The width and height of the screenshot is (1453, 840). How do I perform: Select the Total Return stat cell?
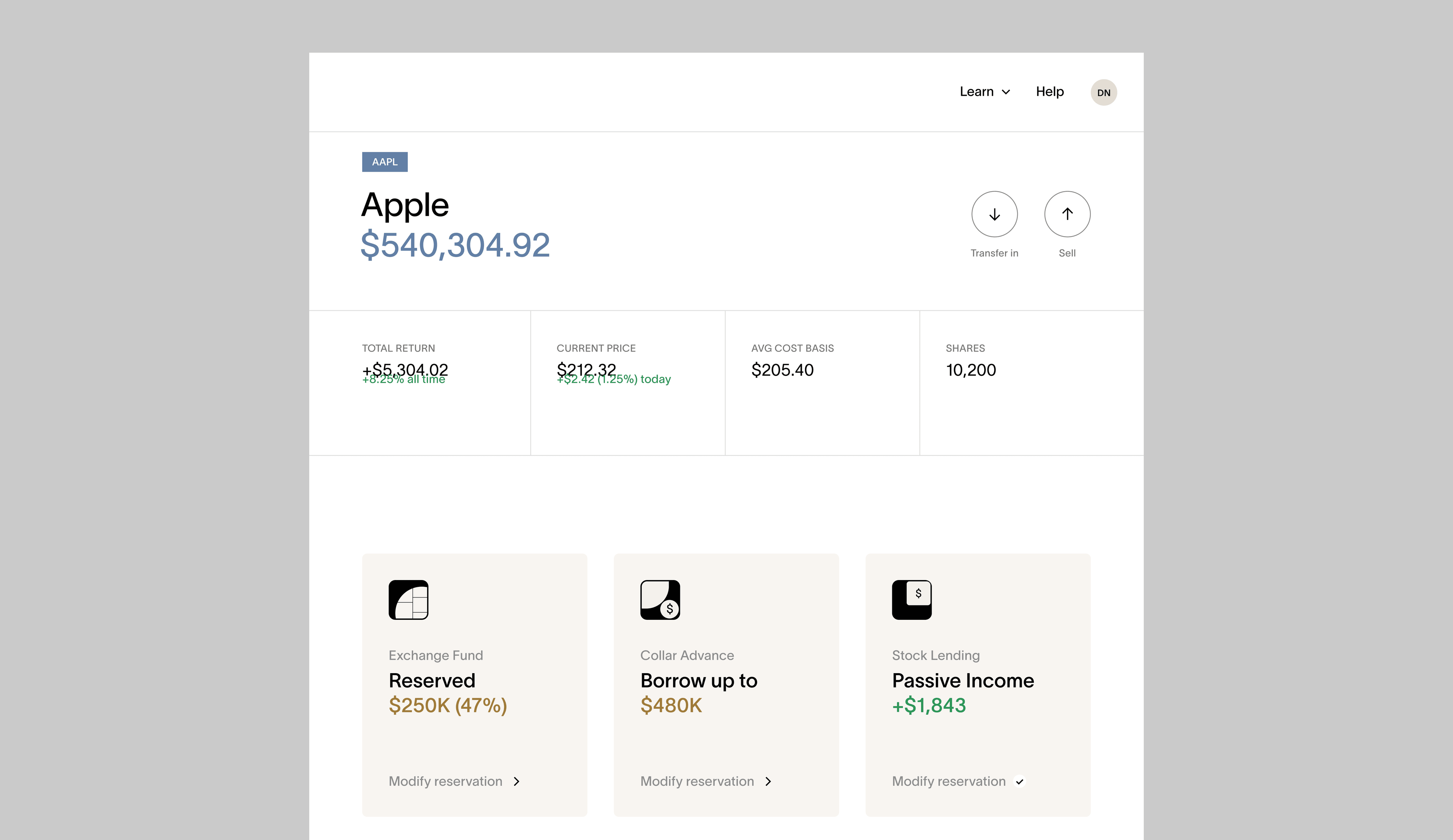(x=420, y=383)
